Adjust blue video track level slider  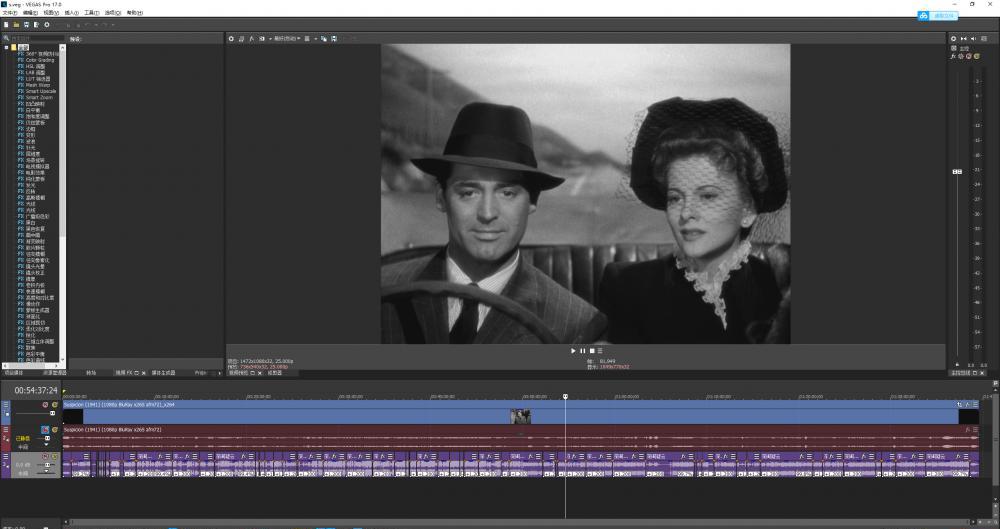pyautogui.click(x=52, y=414)
